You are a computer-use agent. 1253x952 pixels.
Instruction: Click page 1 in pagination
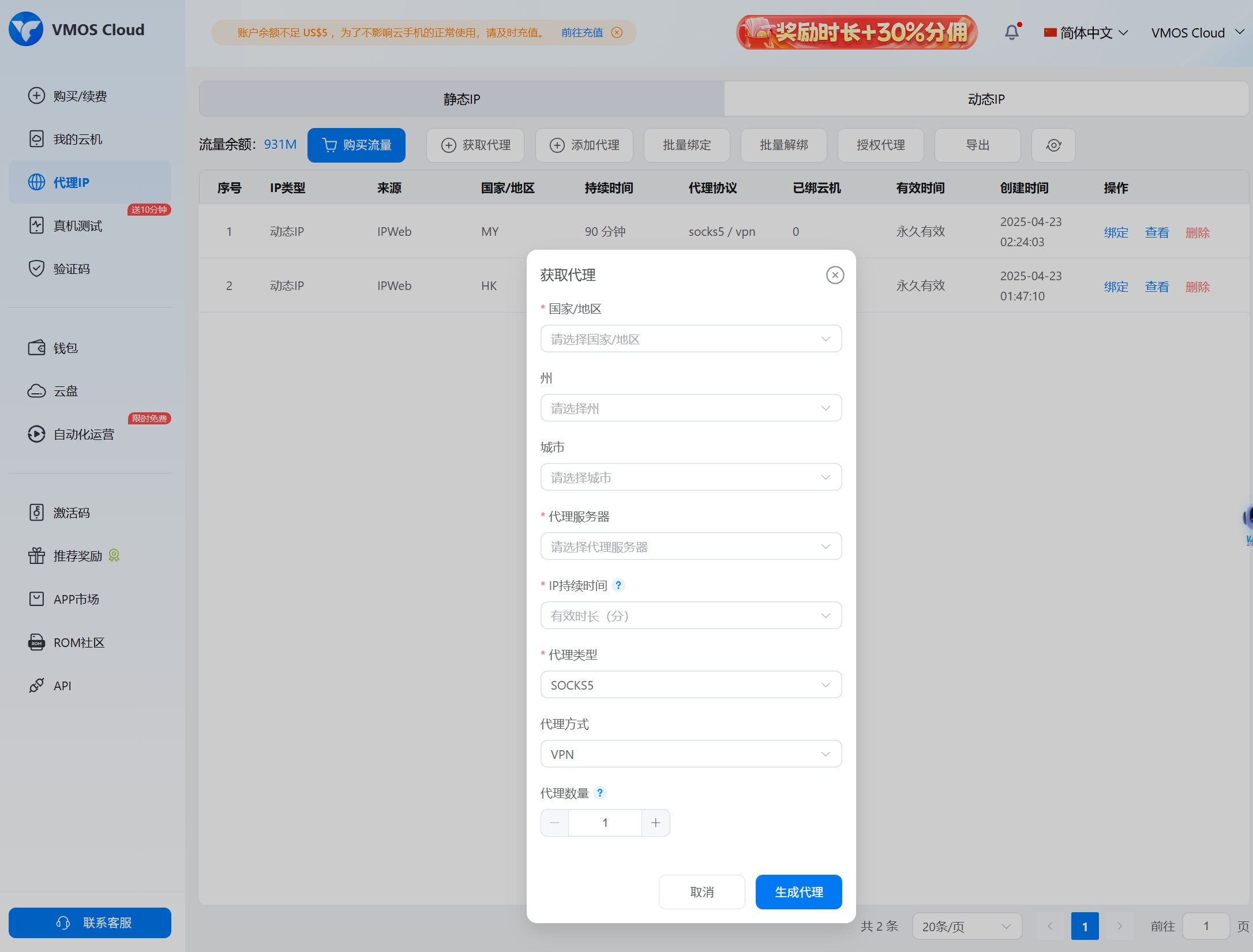pos(1085,926)
